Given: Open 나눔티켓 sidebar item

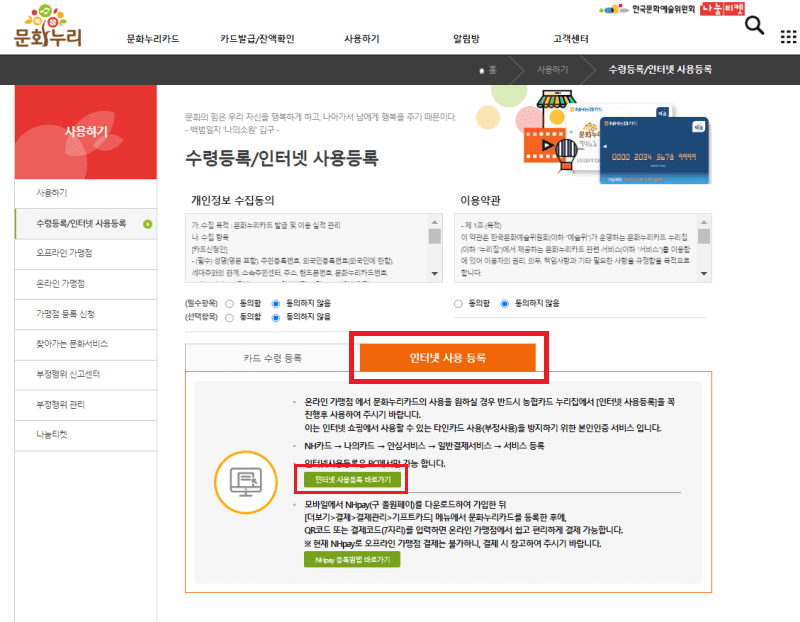Looking at the screenshot, I should tap(86, 435).
